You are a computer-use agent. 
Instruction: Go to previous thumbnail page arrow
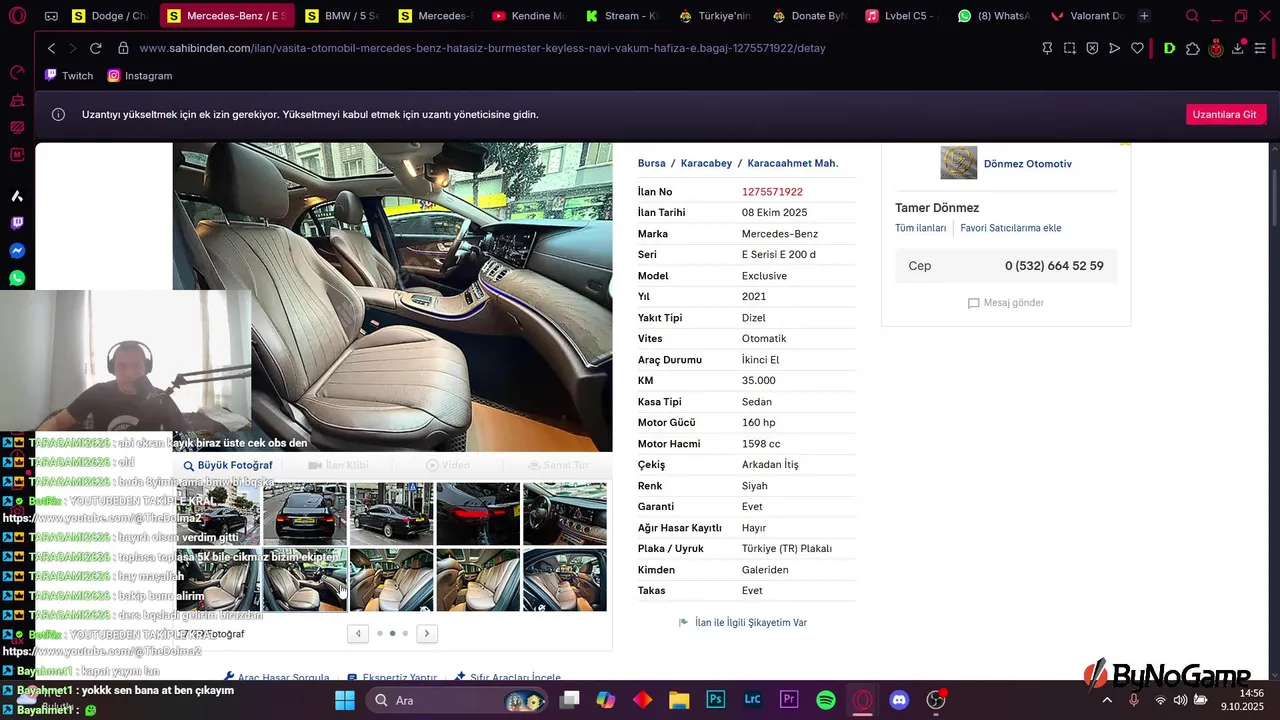click(358, 633)
